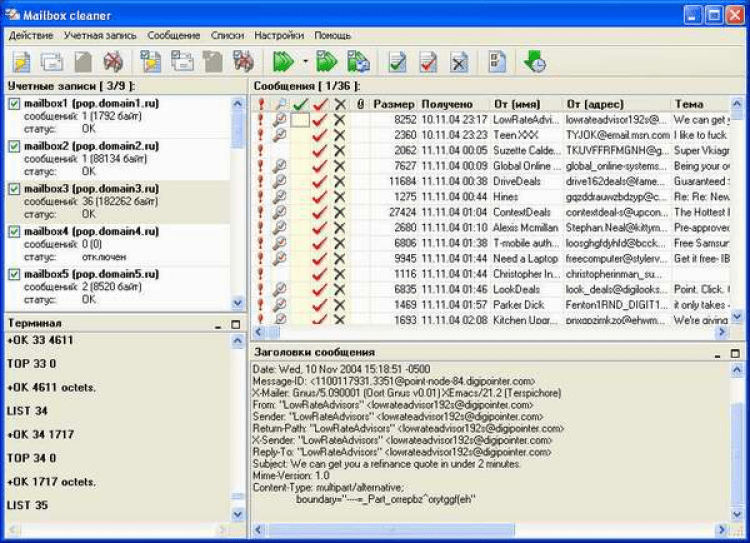The width and height of the screenshot is (750, 543).
Task: Click the first toolbar icon with yellow note
Action: pyautogui.click(x=22, y=62)
